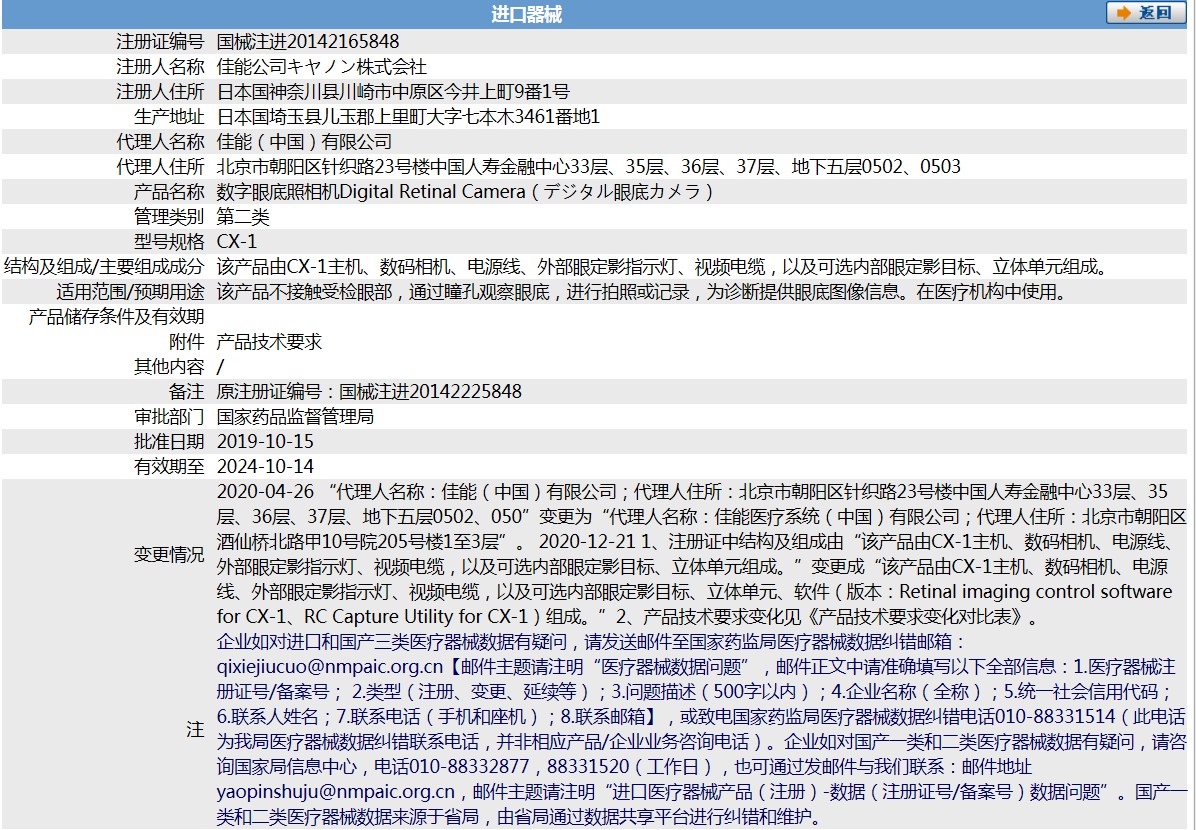Click the 管理类别 label
The width and height of the screenshot is (1196, 830).
[169, 217]
